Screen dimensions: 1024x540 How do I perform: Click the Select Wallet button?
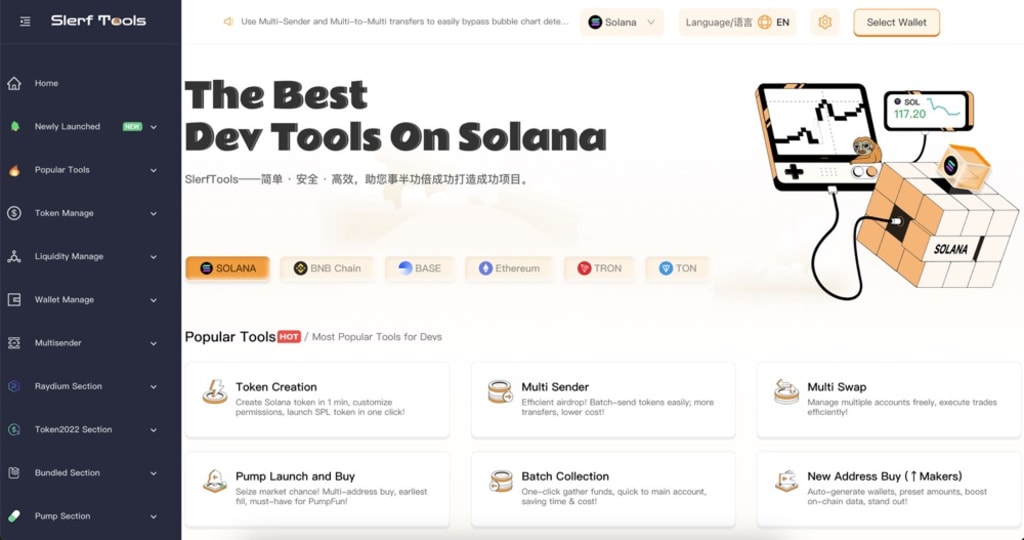(896, 22)
